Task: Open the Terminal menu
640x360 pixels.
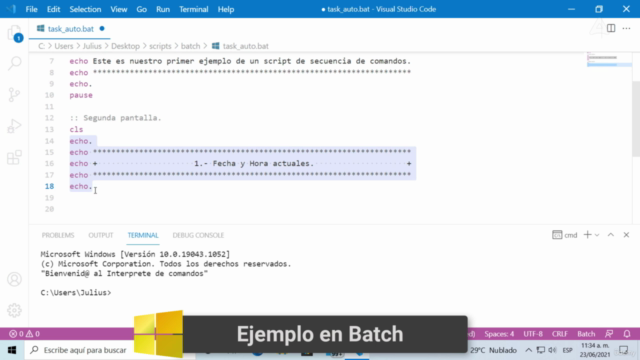Action: [x=193, y=9]
